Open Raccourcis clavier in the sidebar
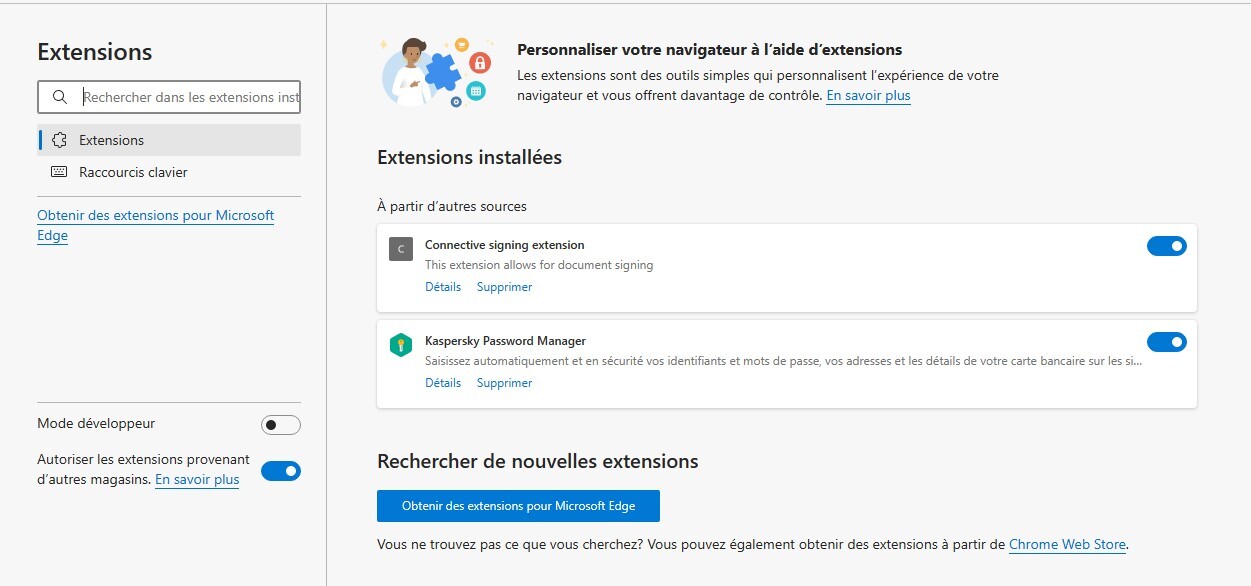The width and height of the screenshot is (1251, 586). click(x=133, y=172)
